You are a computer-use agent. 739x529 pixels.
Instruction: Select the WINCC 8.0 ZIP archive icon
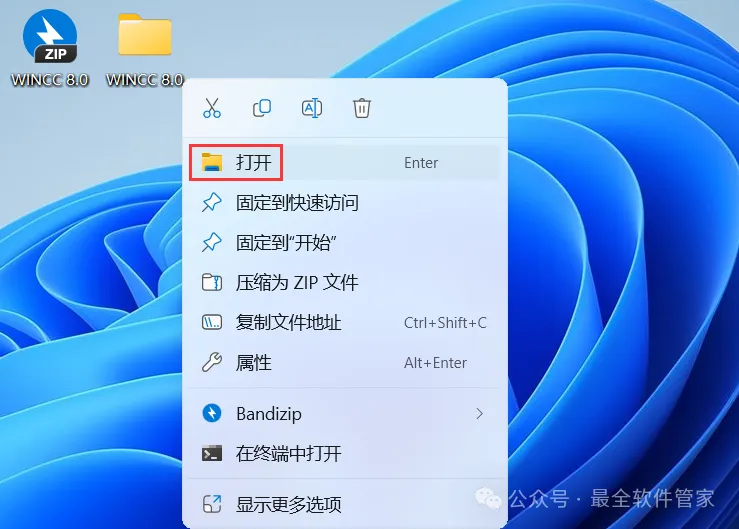(x=50, y=37)
